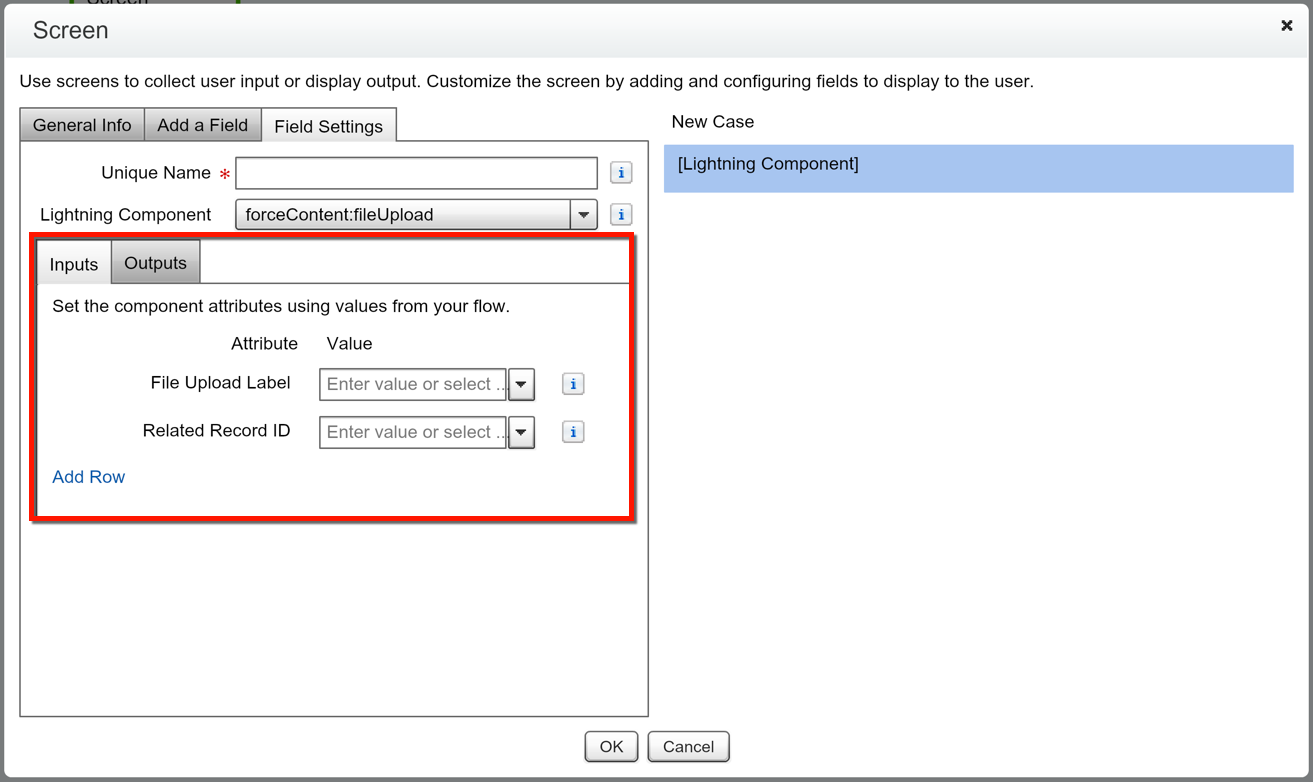
Task: Open the Add a Field tab
Action: 202,125
